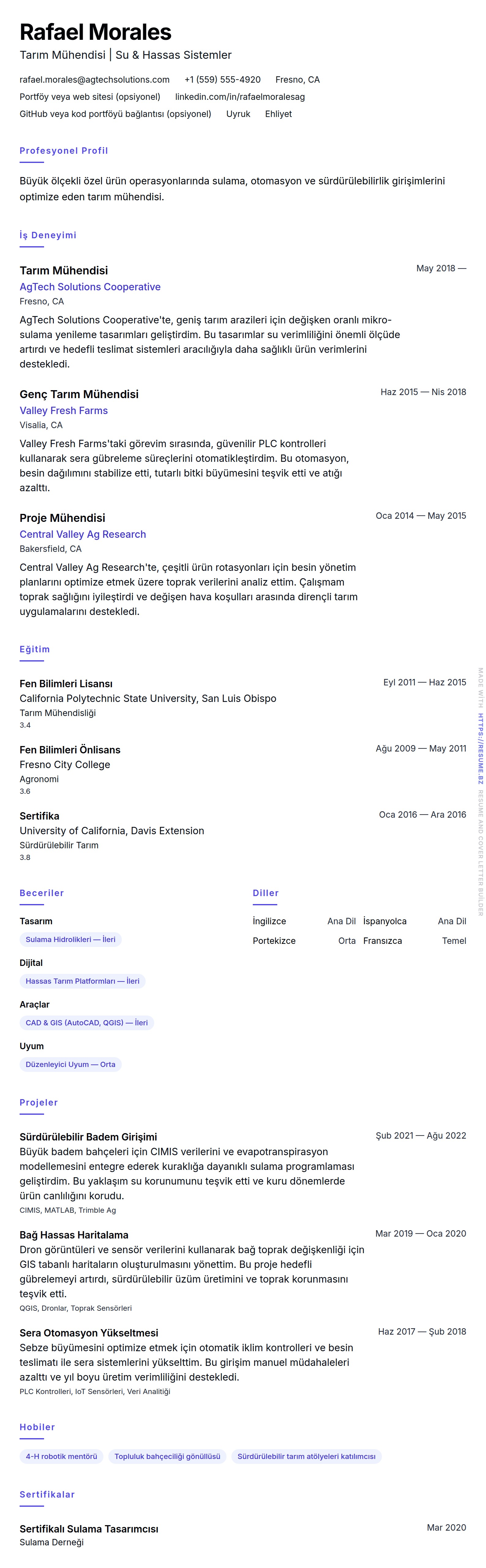The image size is (486, 1568).
Task: Click the Sürdürülebilir tarım atölyeleri katılımcısı tag
Action: coord(306,1456)
